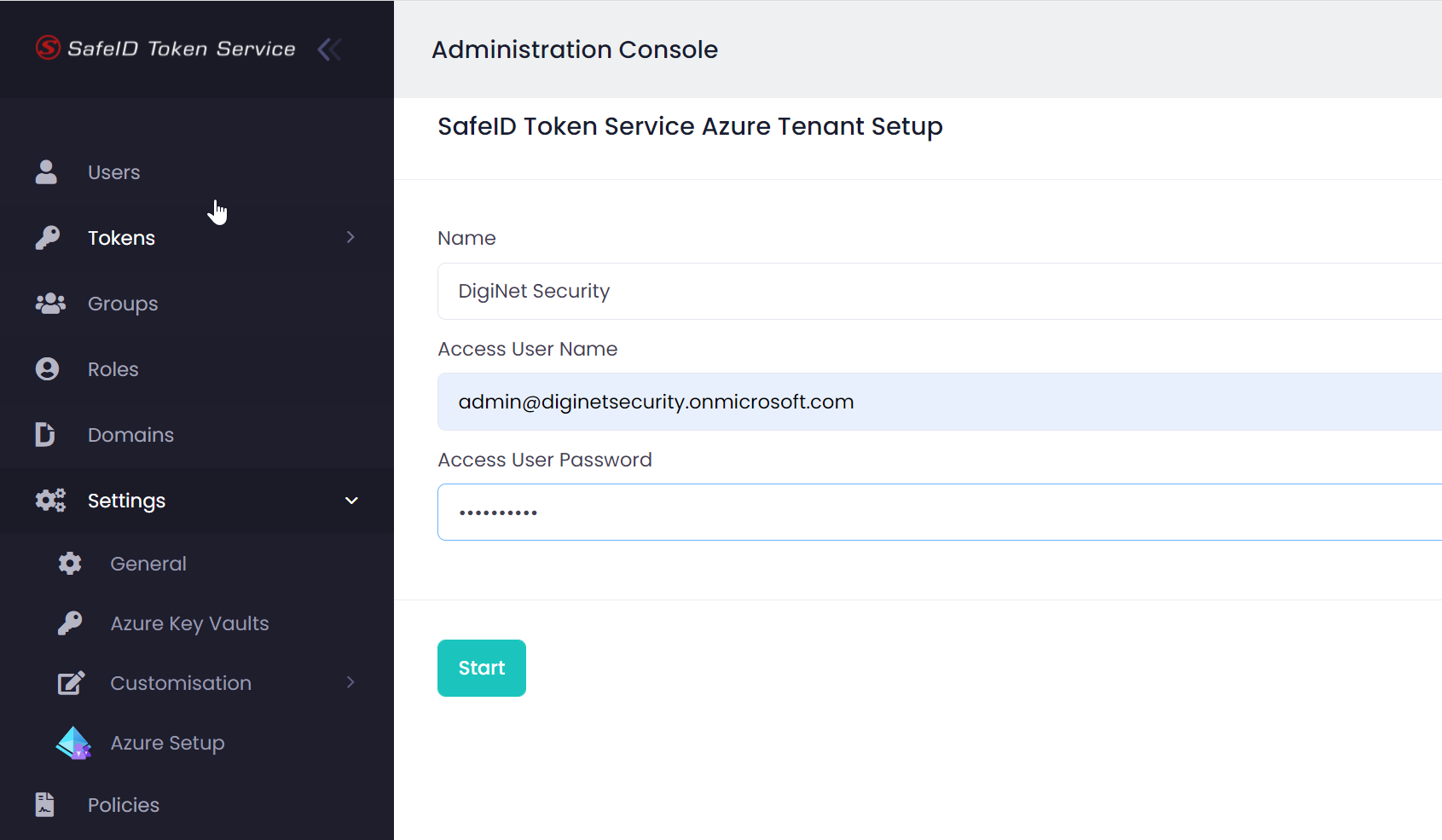The width and height of the screenshot is (1442, 840).
Task: Click the Access User Password field
Action: [938, 513]
